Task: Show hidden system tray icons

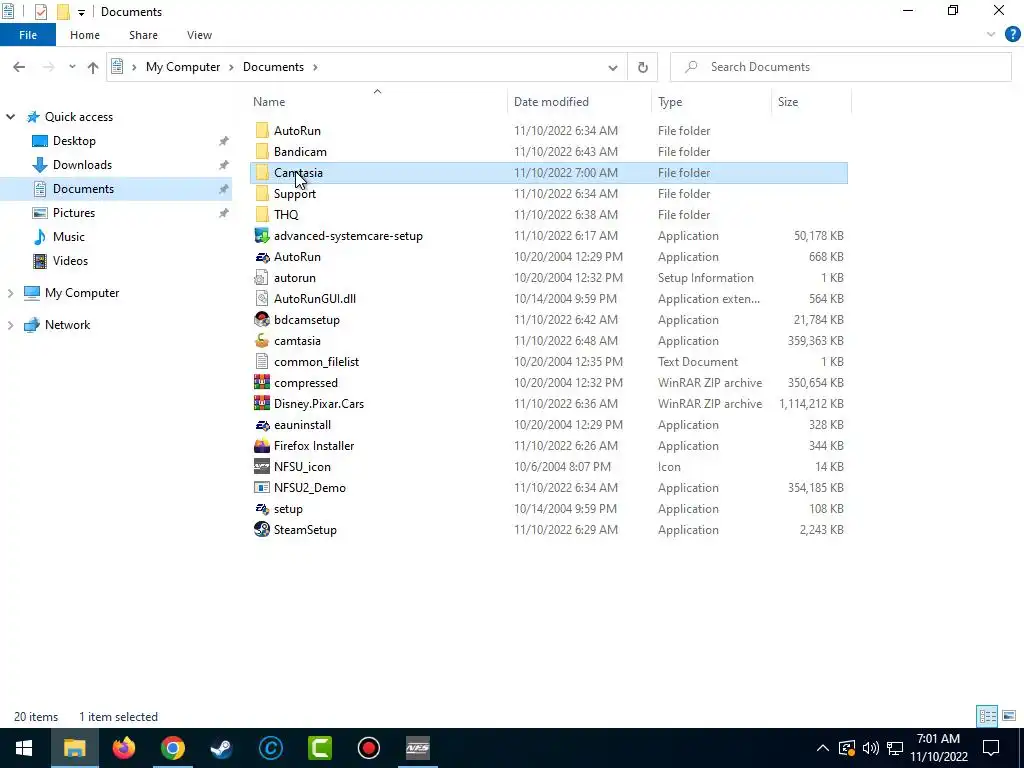Action: (823, 748)
